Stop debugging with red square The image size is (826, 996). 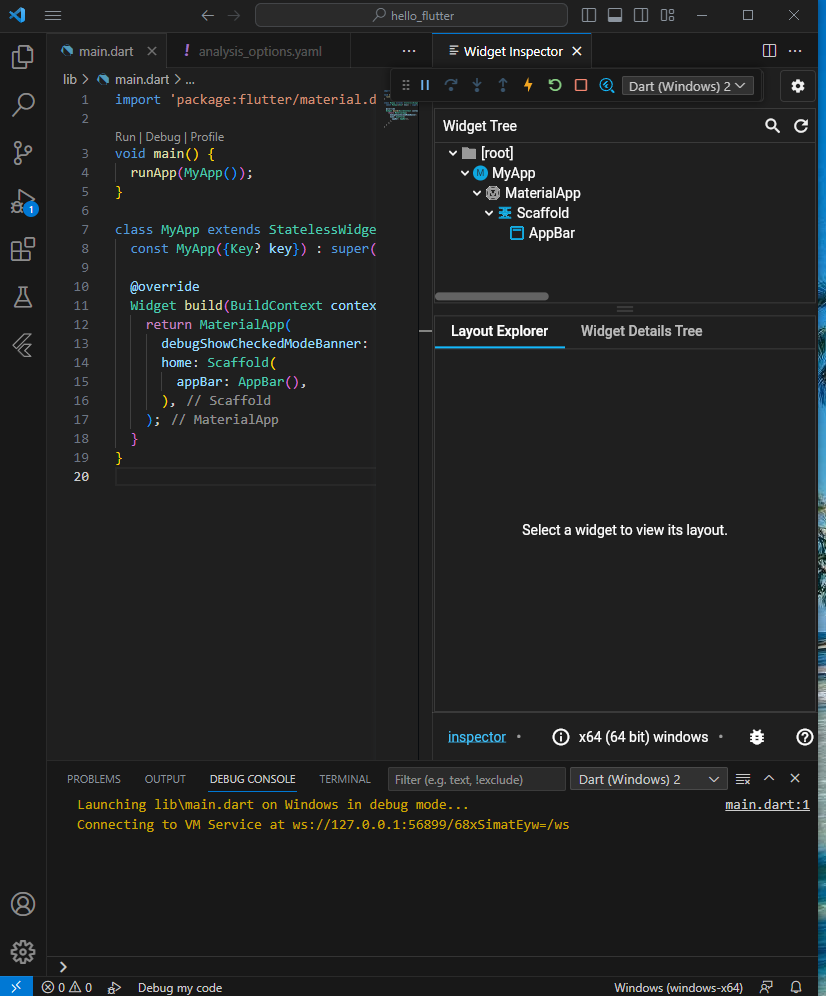click(581, 85)
